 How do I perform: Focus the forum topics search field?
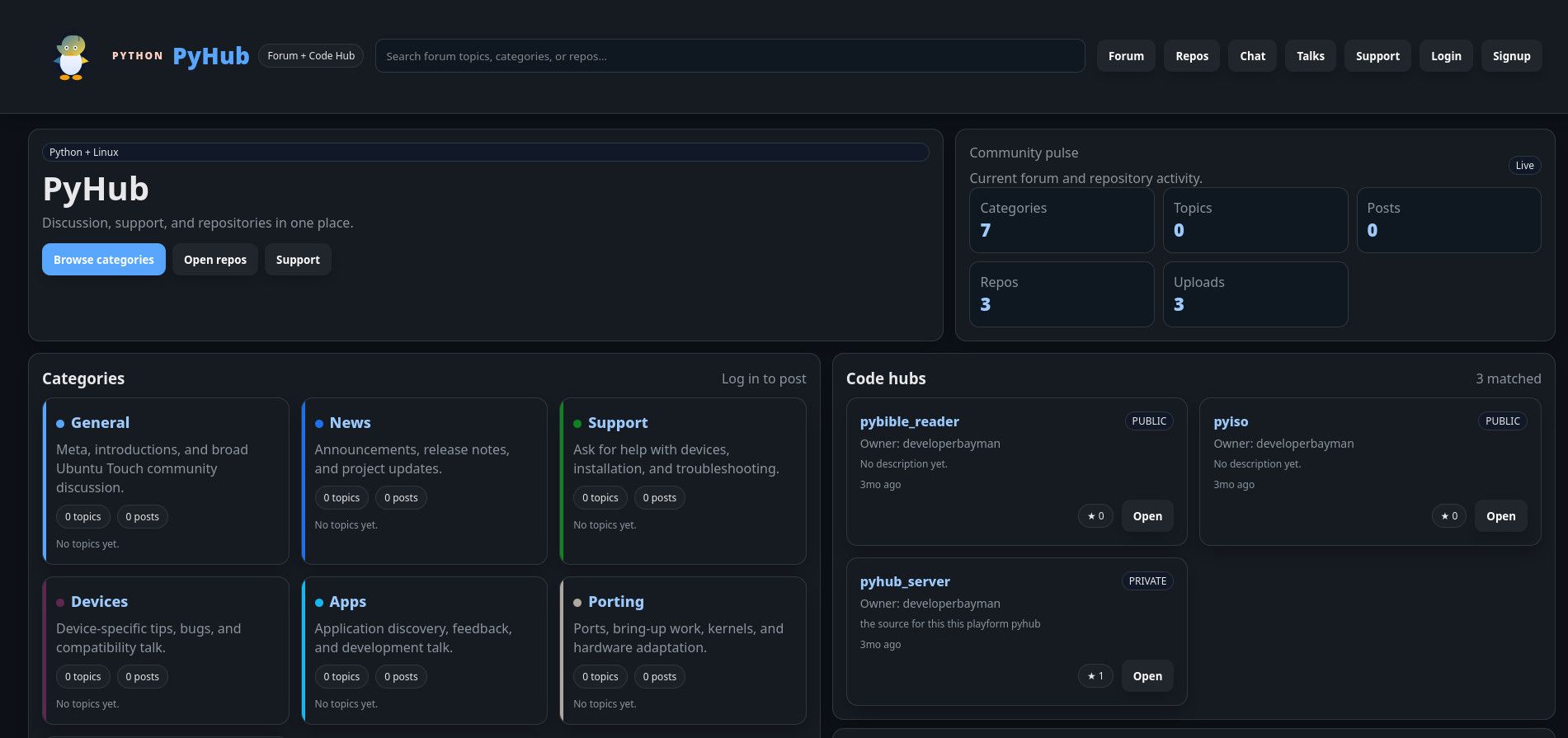[x=729, y=56]
